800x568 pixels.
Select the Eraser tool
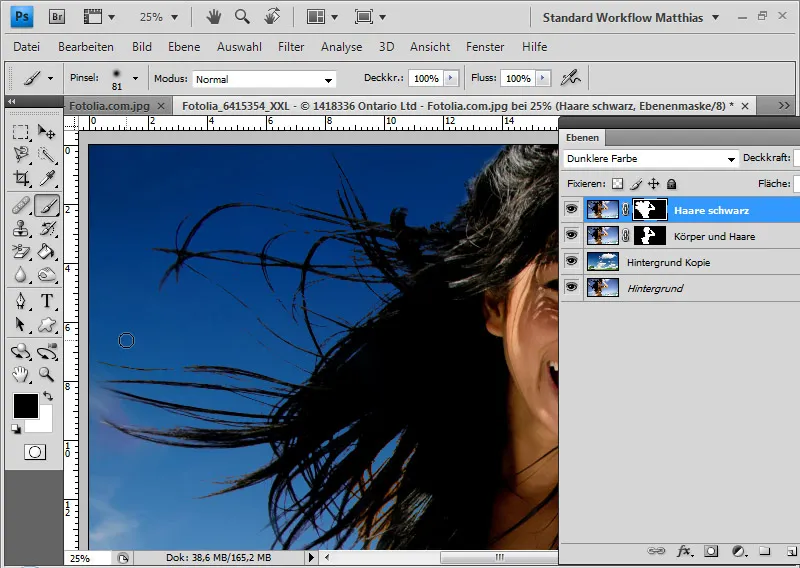click(20, 252)
